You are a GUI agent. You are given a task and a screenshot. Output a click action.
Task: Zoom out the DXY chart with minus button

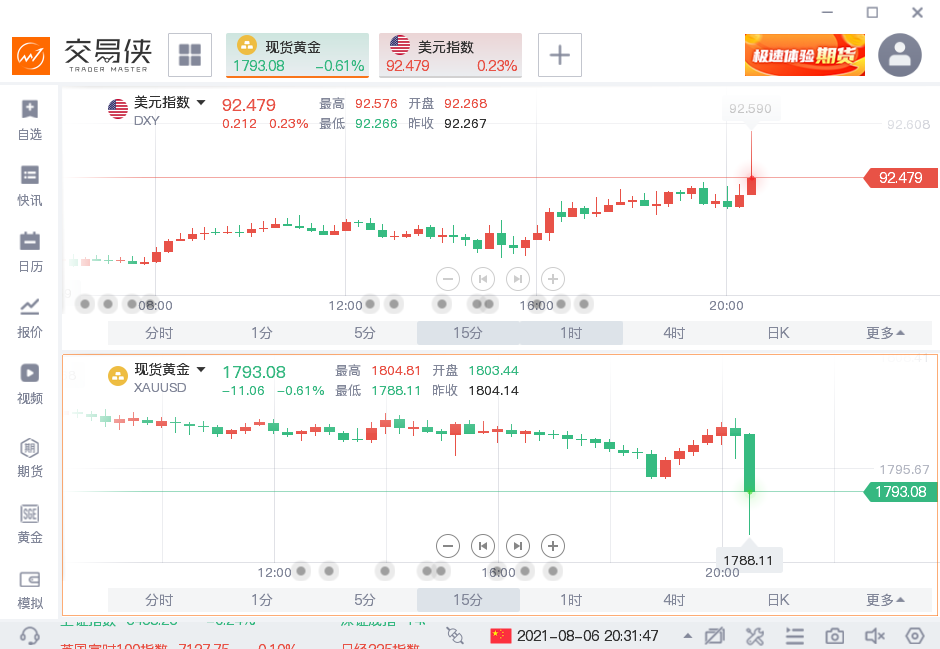[448, 279]
